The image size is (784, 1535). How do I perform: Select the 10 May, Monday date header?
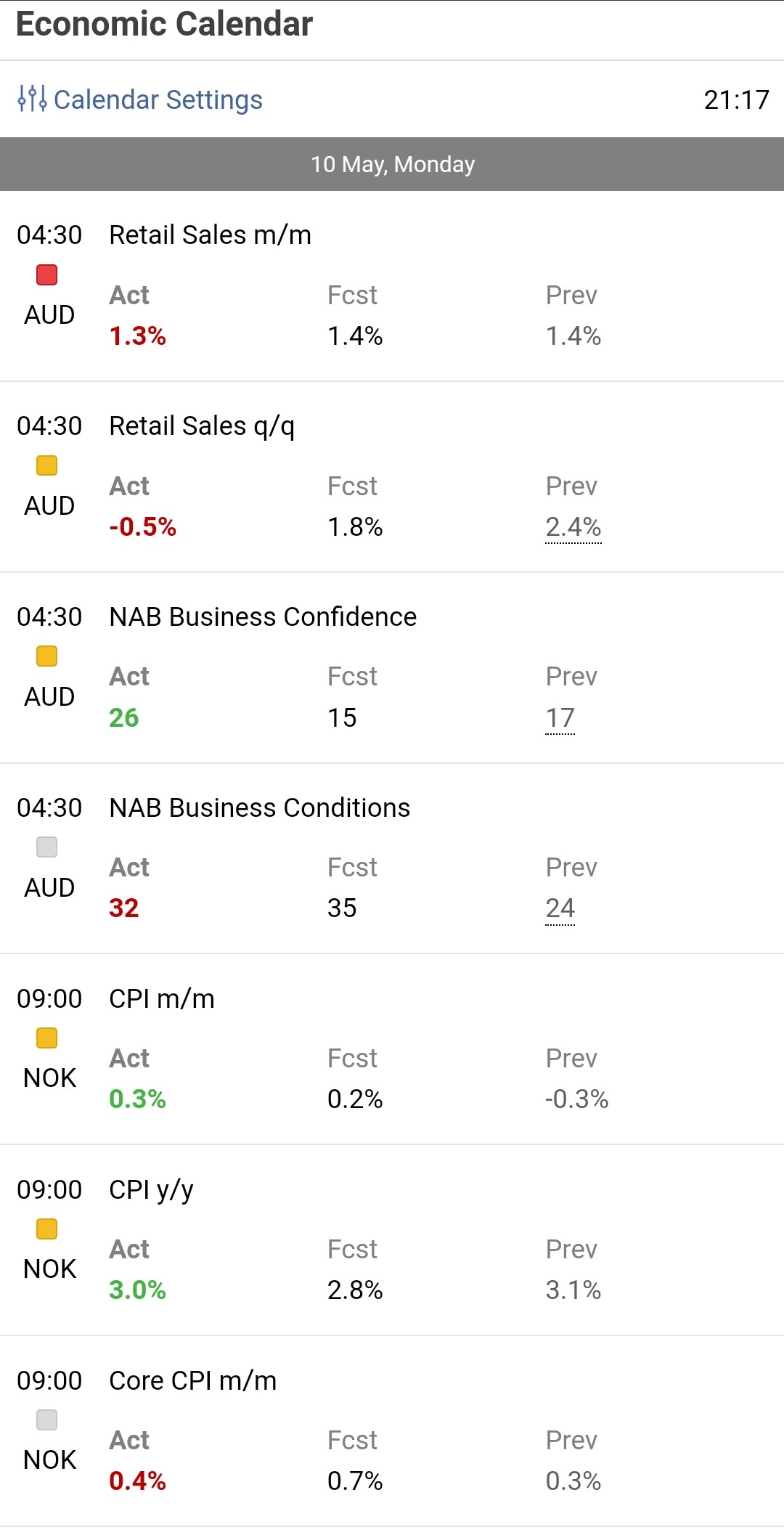pyautogui.click(x=392, y=164)
